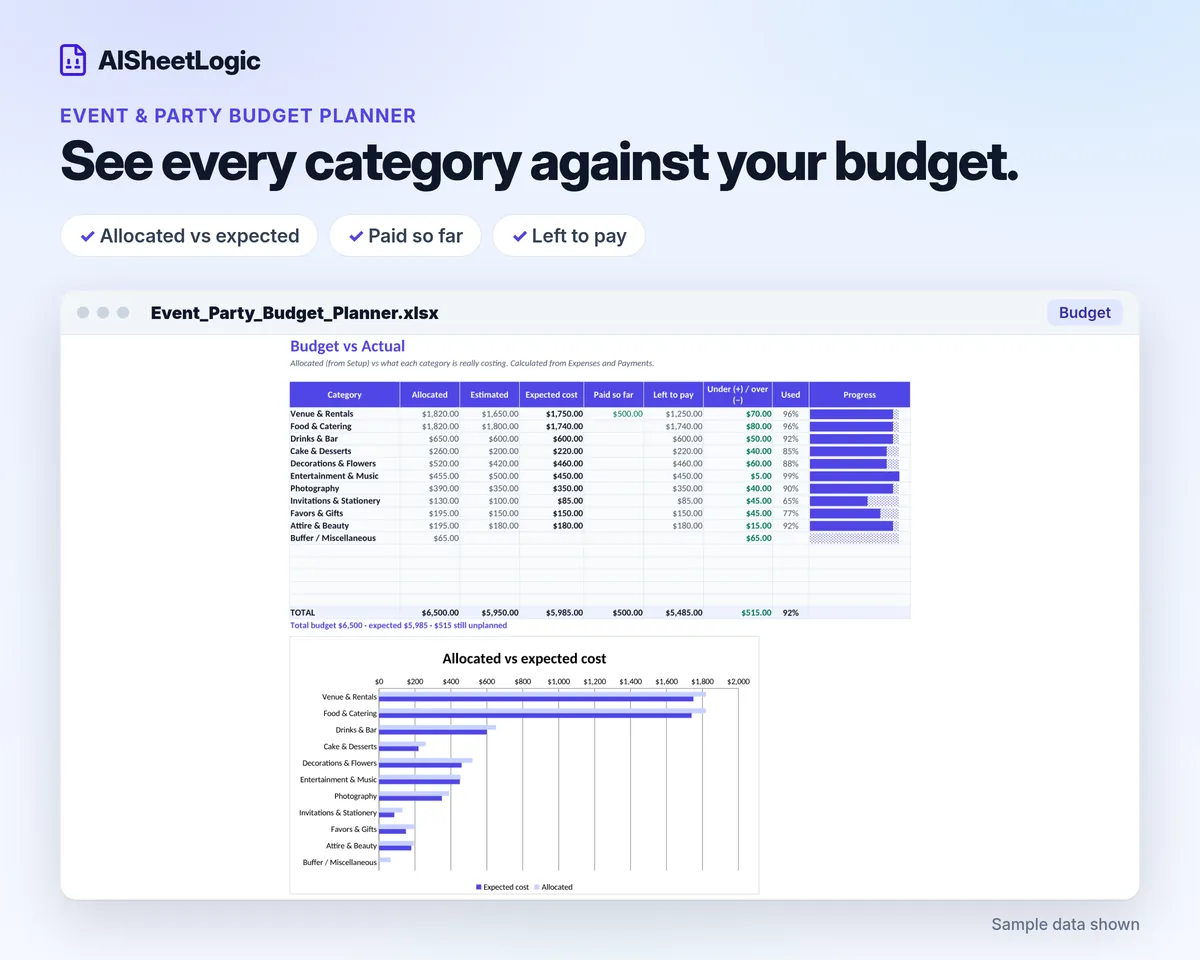
Task: Click the AISheetLogic logo icon
Action: click(x=73, y=60)
